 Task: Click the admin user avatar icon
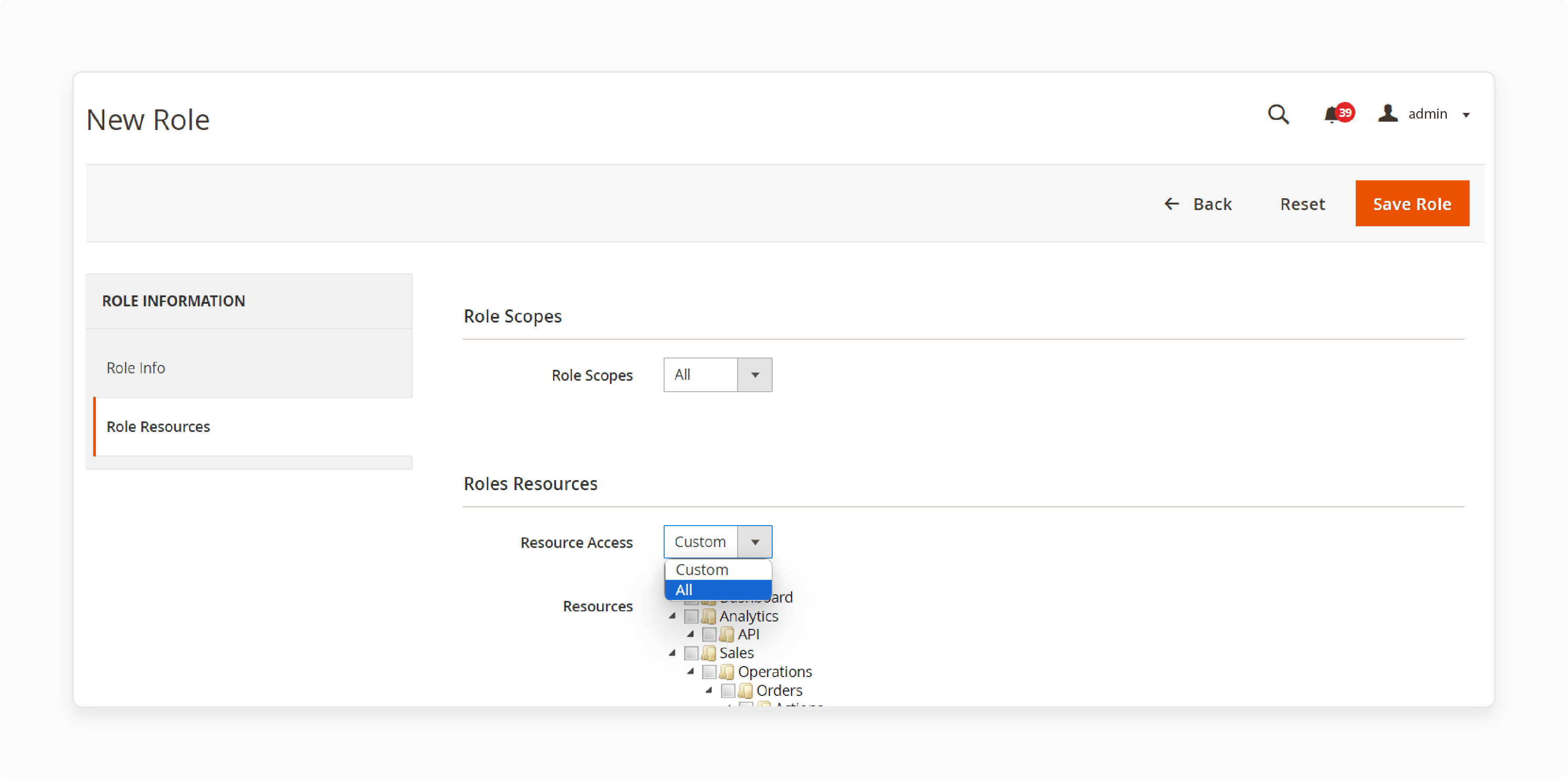(x=1387, y=113)
